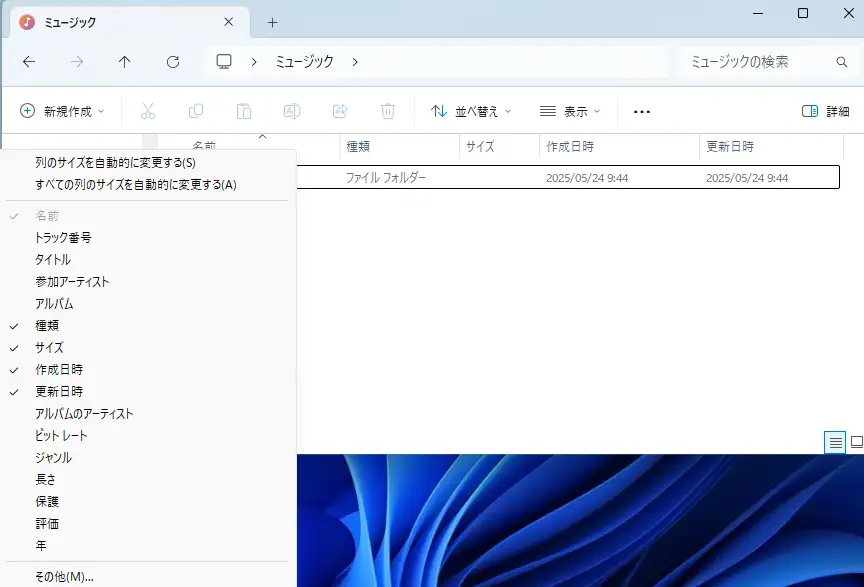Go up one folder with Up arrow
Viewport: 864px width, 587px height.
pyautogui.click(x=125, y=62)
